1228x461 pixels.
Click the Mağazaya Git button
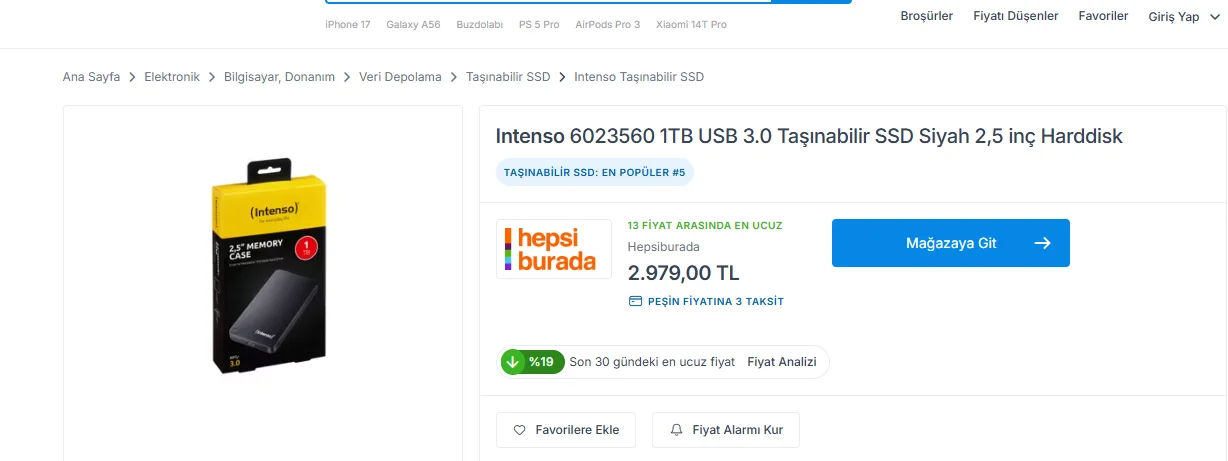coord(951,243)
